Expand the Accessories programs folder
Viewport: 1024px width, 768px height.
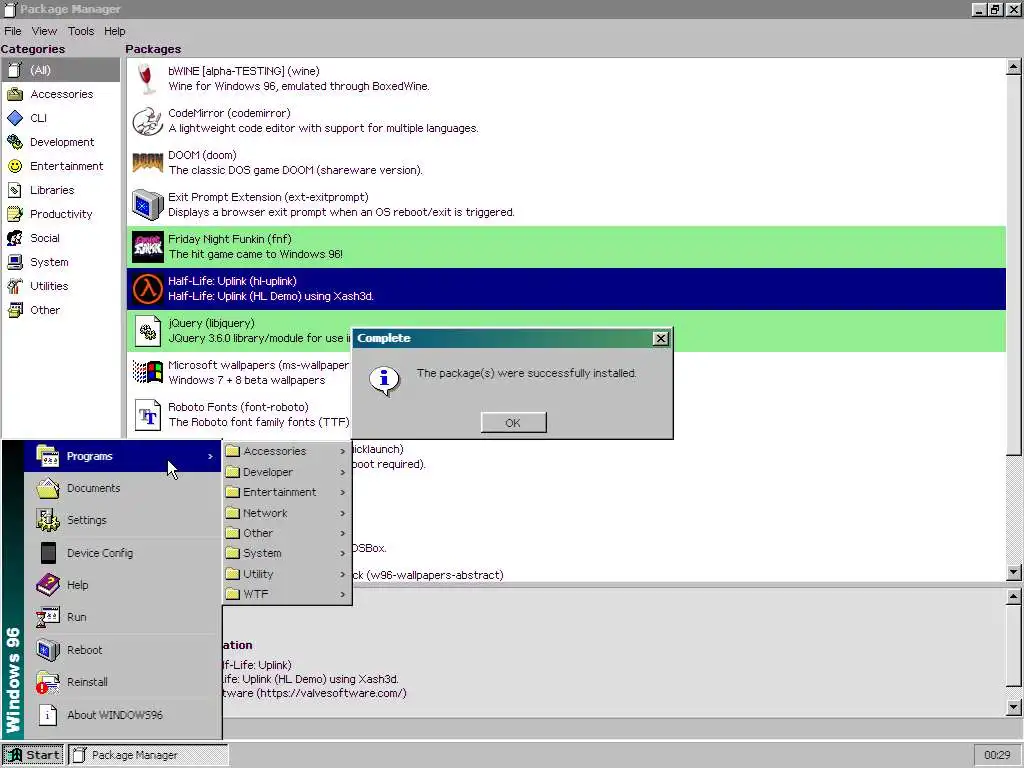tap(287, 451)
